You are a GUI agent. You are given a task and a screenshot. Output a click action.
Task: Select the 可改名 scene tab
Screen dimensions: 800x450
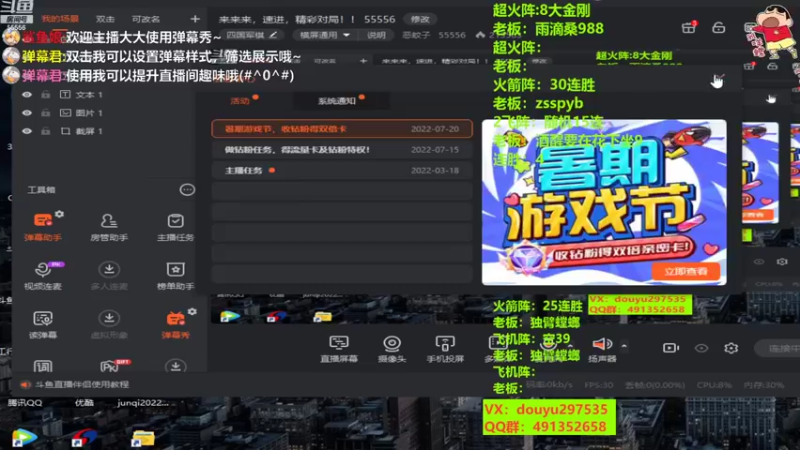146,19
